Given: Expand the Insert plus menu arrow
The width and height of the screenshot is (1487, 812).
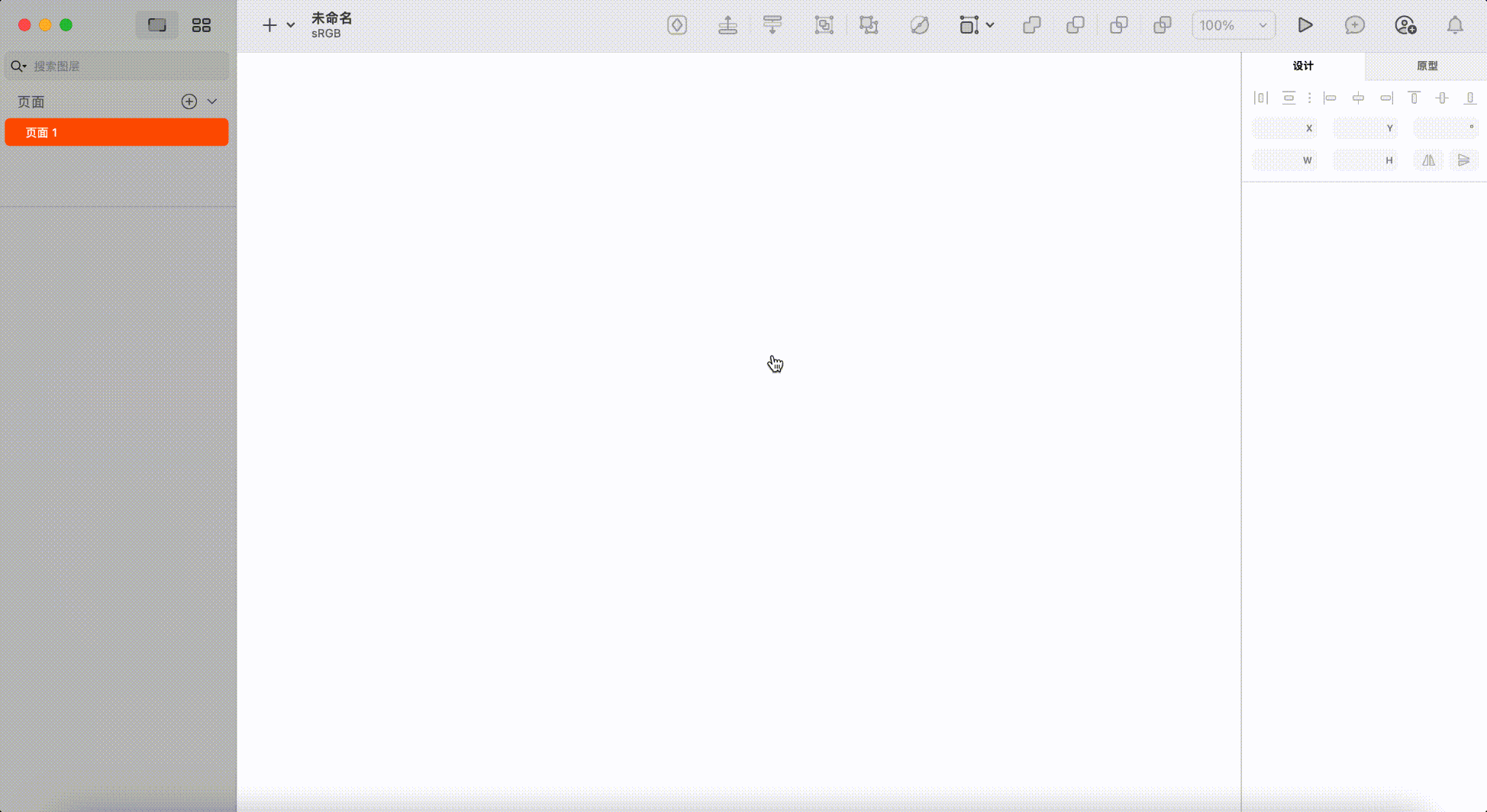Looking at the screenshot, I should [291, 25].
